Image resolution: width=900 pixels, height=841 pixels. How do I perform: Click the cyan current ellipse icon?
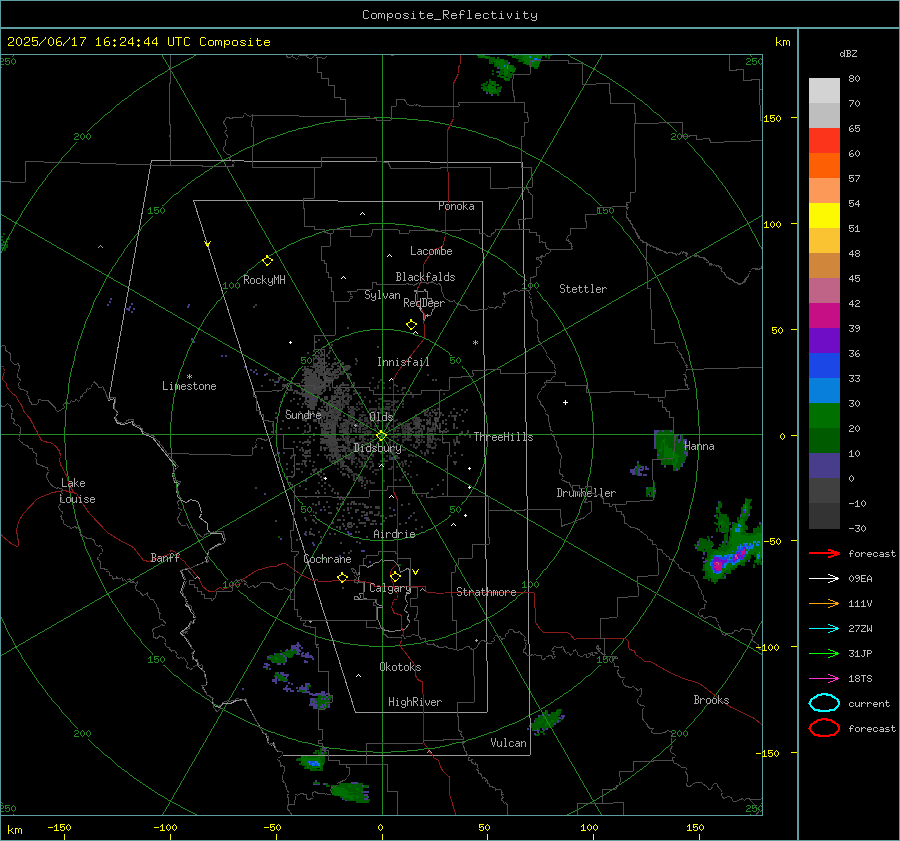[824, 703]
